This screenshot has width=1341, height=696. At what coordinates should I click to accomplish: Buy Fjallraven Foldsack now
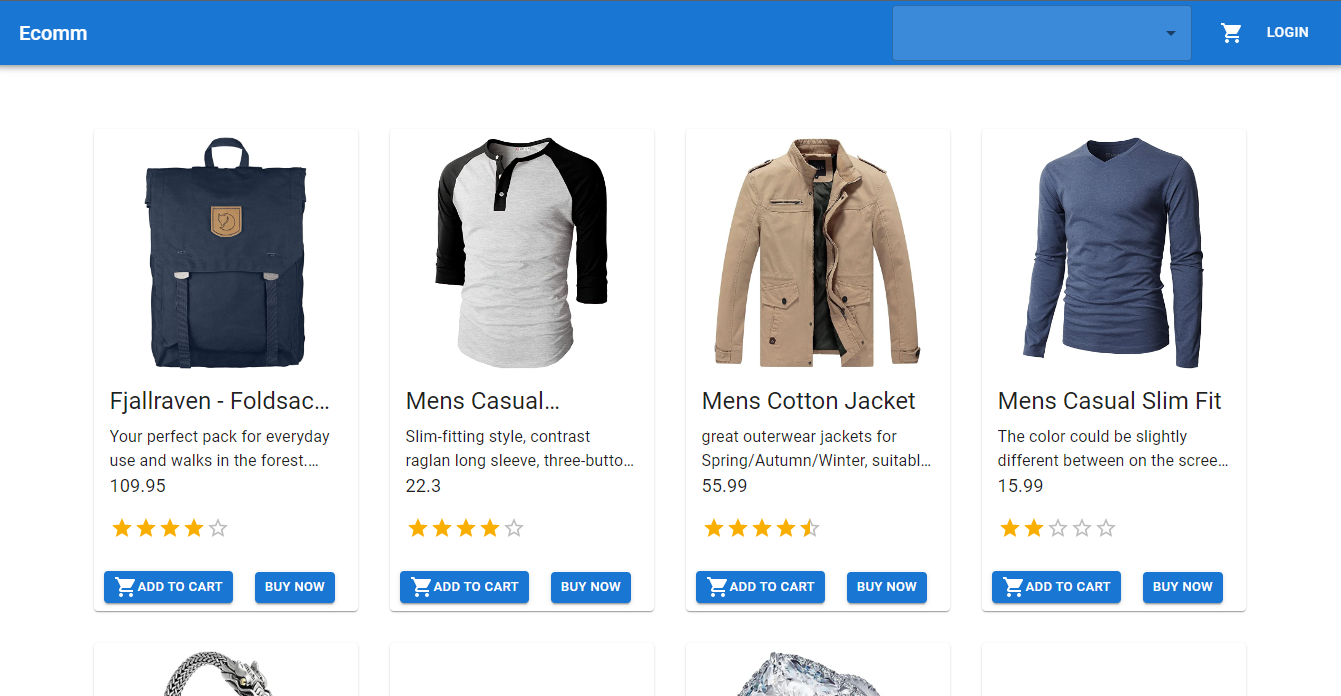pyautogui.click(x=295, y=587)
